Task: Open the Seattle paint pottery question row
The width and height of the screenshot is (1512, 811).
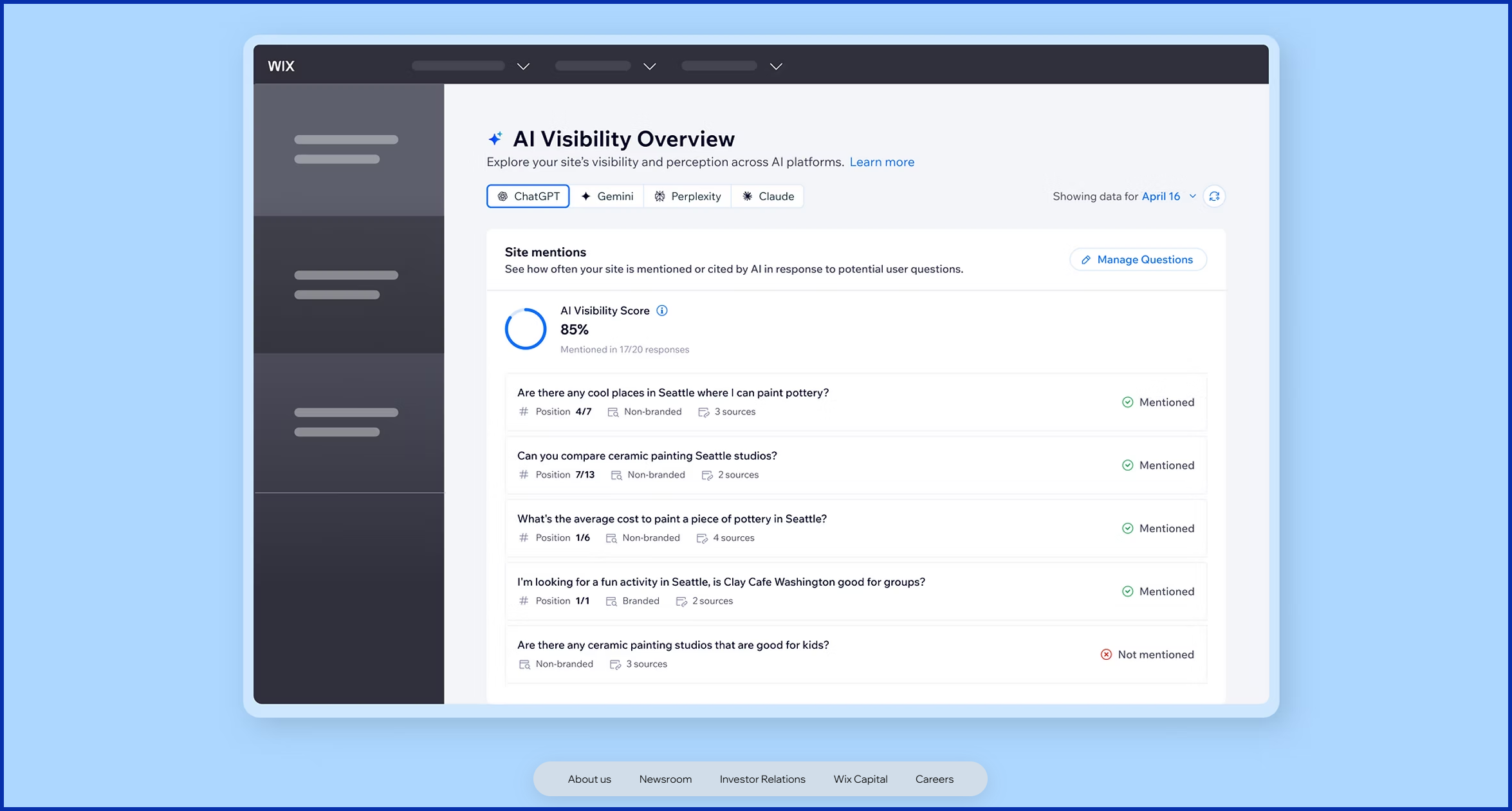Action: (856, 402)
